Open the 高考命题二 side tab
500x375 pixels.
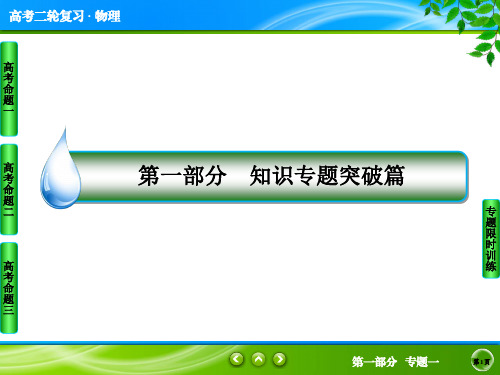pos(9,189)
